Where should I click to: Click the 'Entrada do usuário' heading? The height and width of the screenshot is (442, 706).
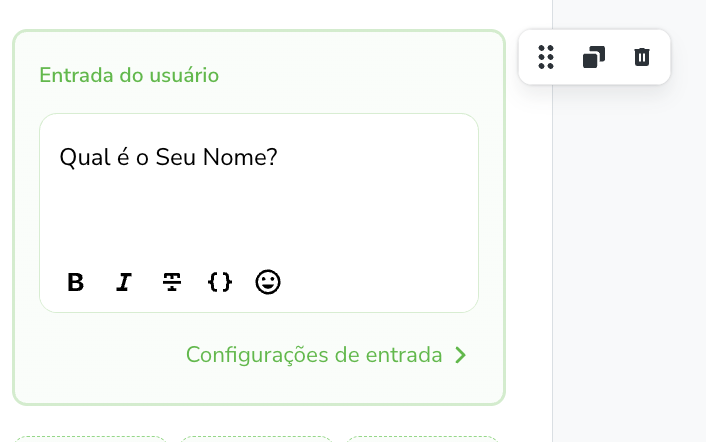[129, 75]
